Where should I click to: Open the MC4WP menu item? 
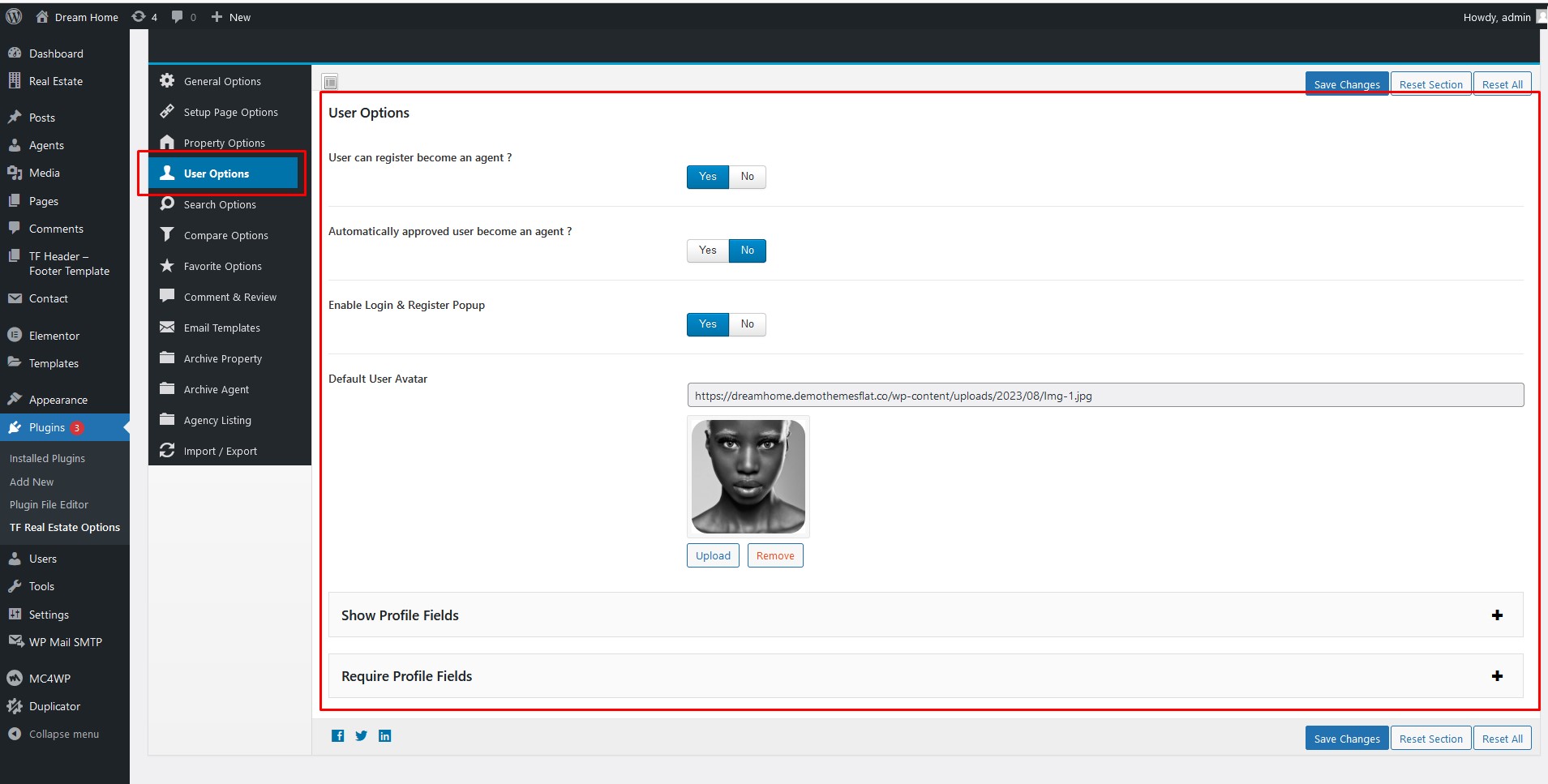49,679
